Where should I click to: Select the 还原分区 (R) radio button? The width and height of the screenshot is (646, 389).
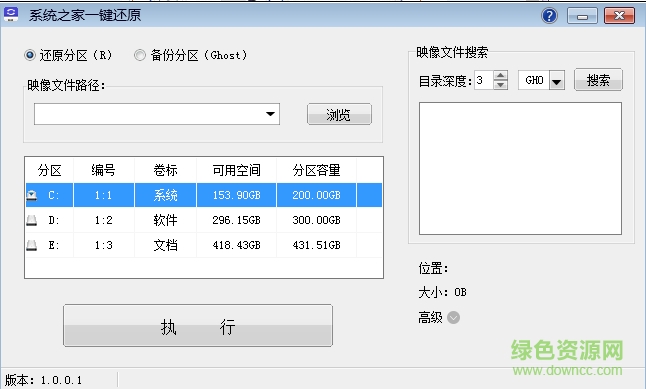pos(30,55)
